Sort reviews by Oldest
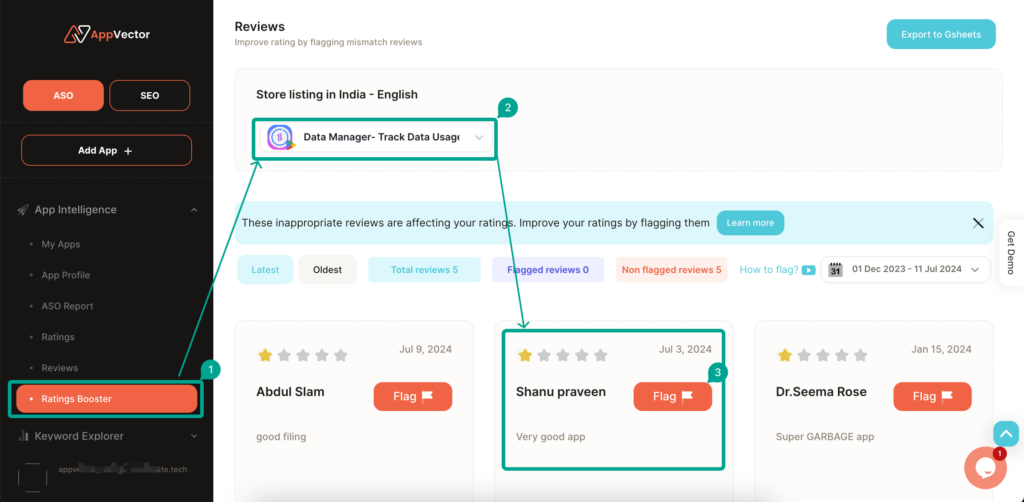The height and width of the screenshot is (502, 1024). coord(327,270)
